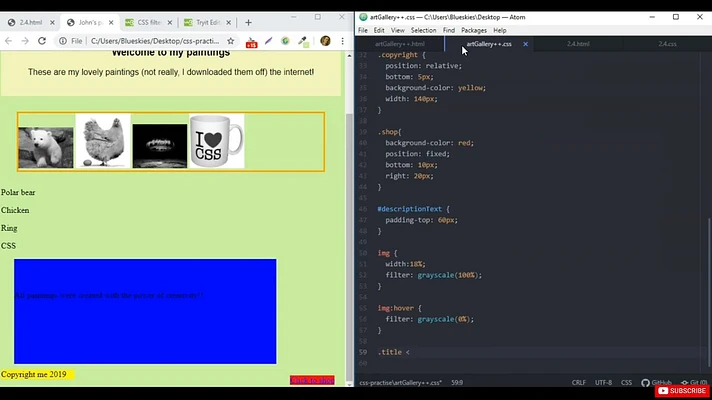Click the #descriptionText selector line
This screenshot has height=400, width=712.
coord(414,209)
